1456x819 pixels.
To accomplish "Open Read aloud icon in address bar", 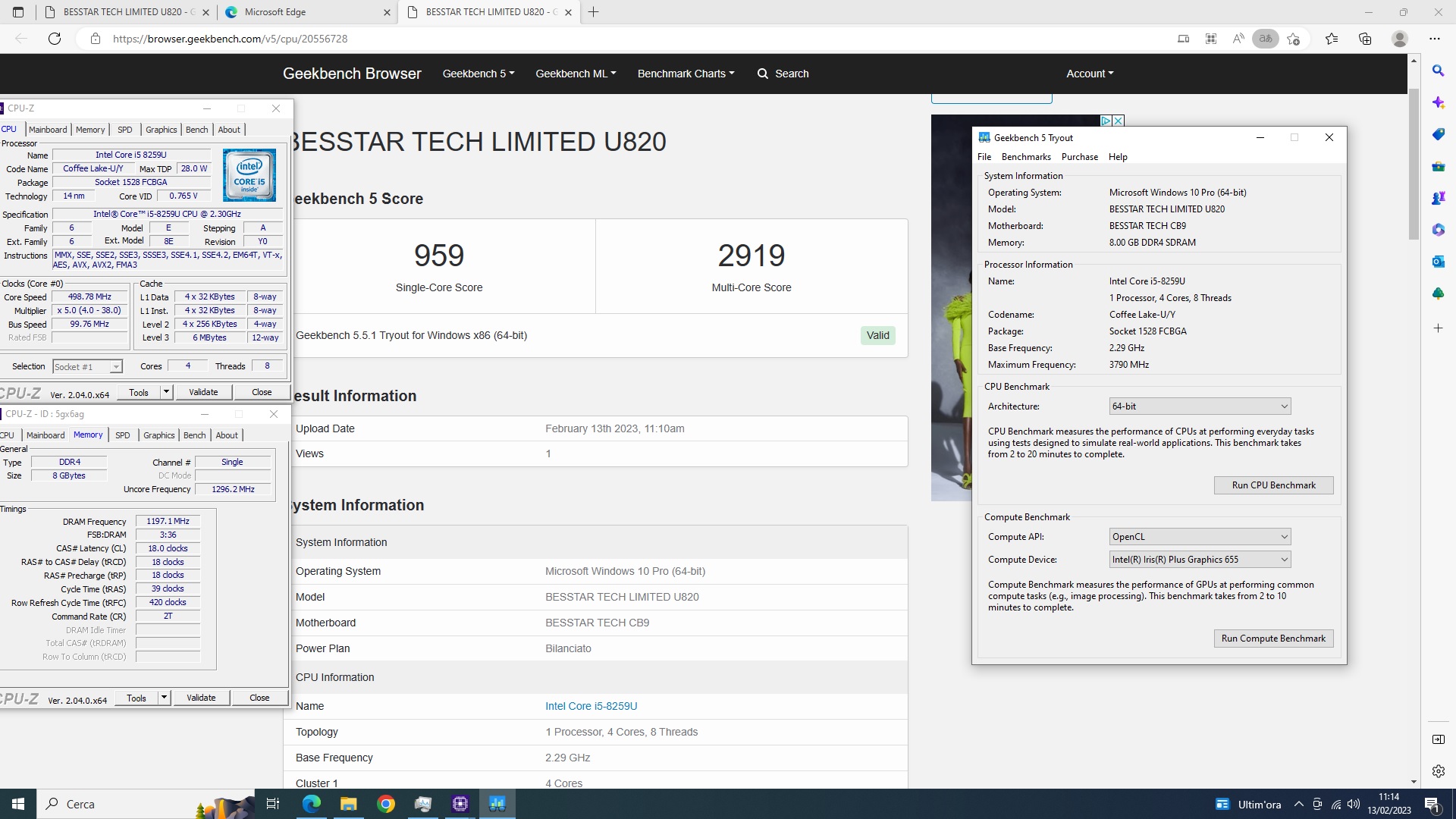I will [x=1238, y=39].
